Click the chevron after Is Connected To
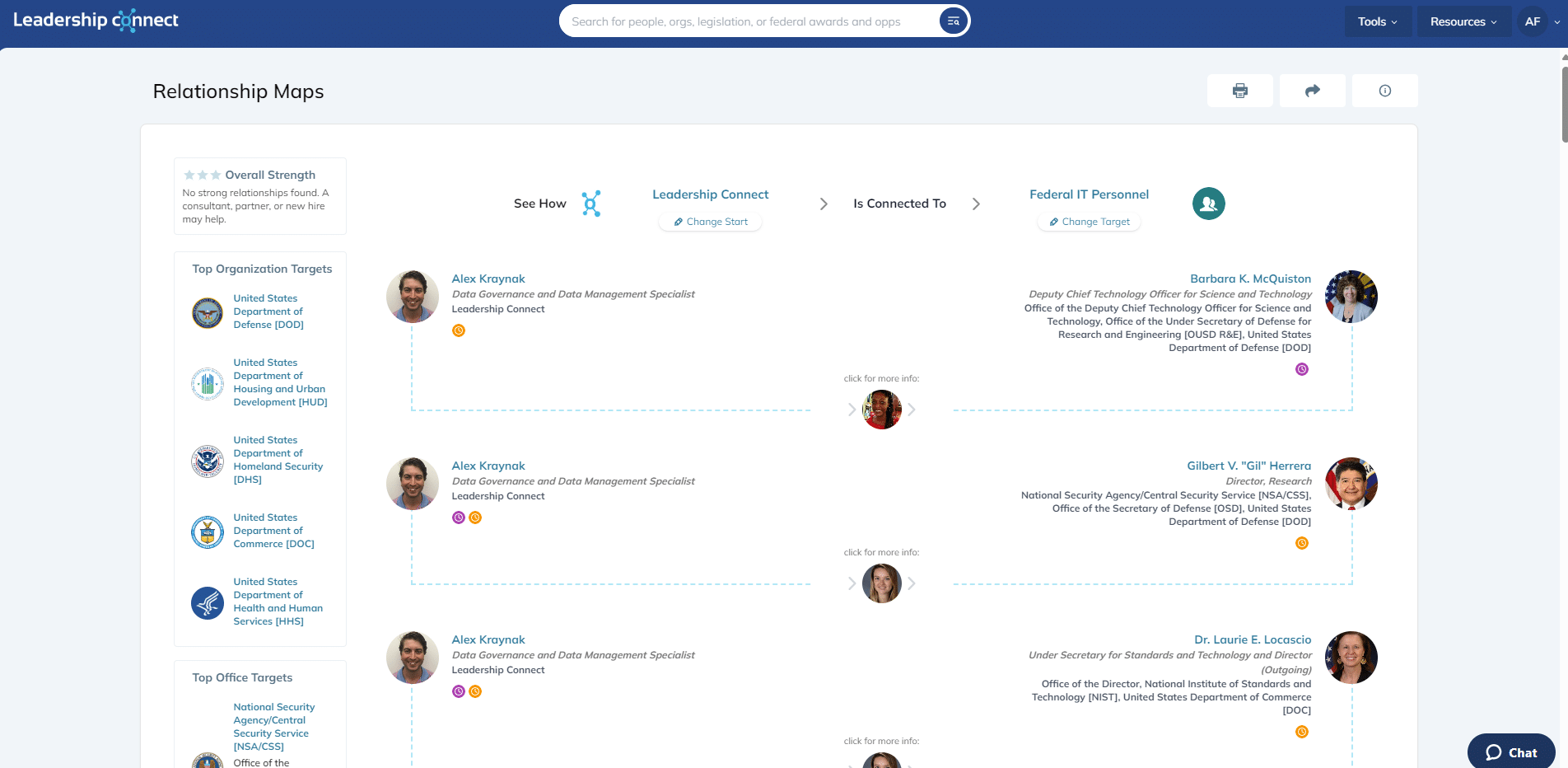The image size is (1568, 768). point(976,204)
